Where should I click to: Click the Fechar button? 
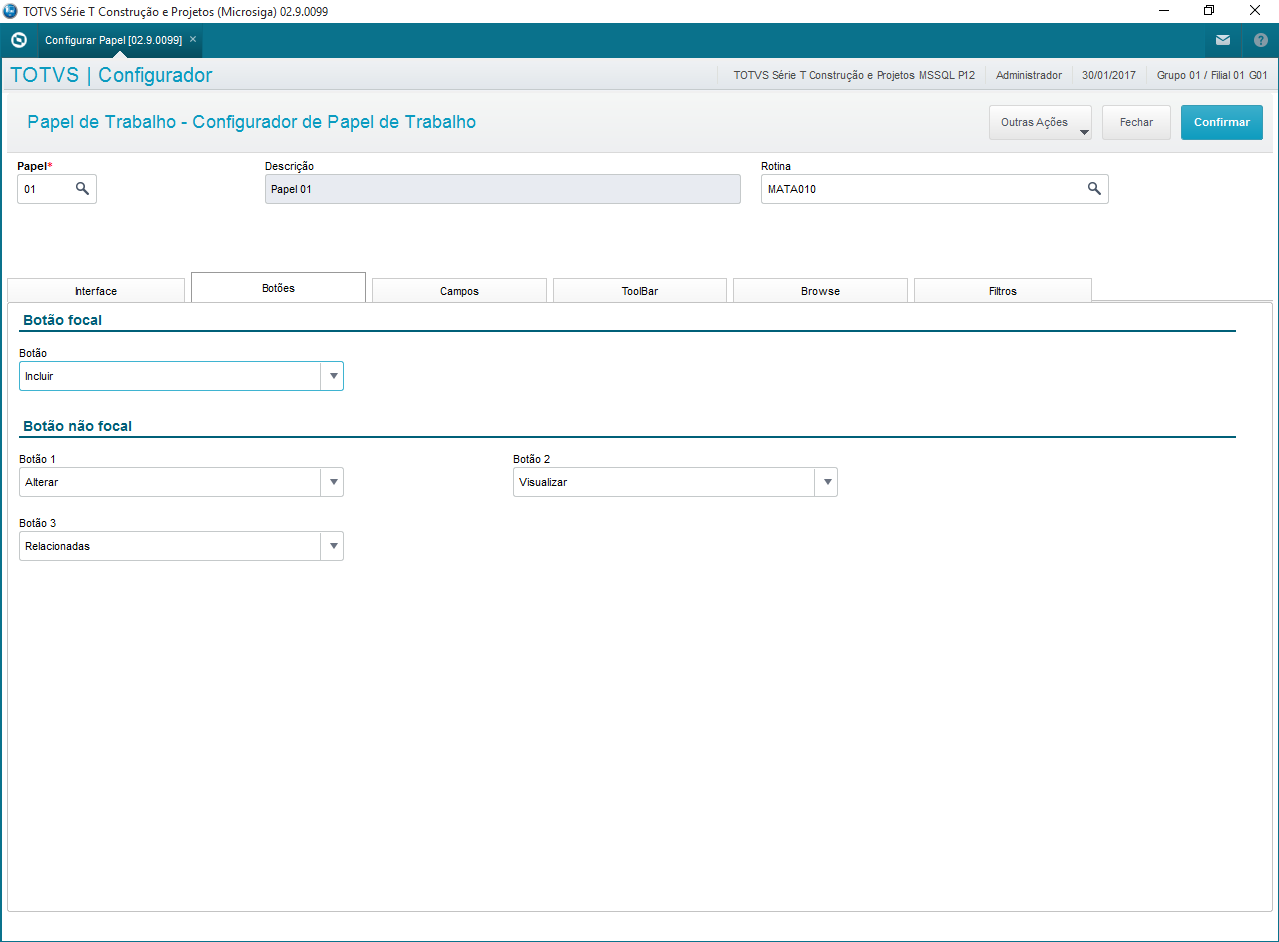click(x=1136, y=122)
